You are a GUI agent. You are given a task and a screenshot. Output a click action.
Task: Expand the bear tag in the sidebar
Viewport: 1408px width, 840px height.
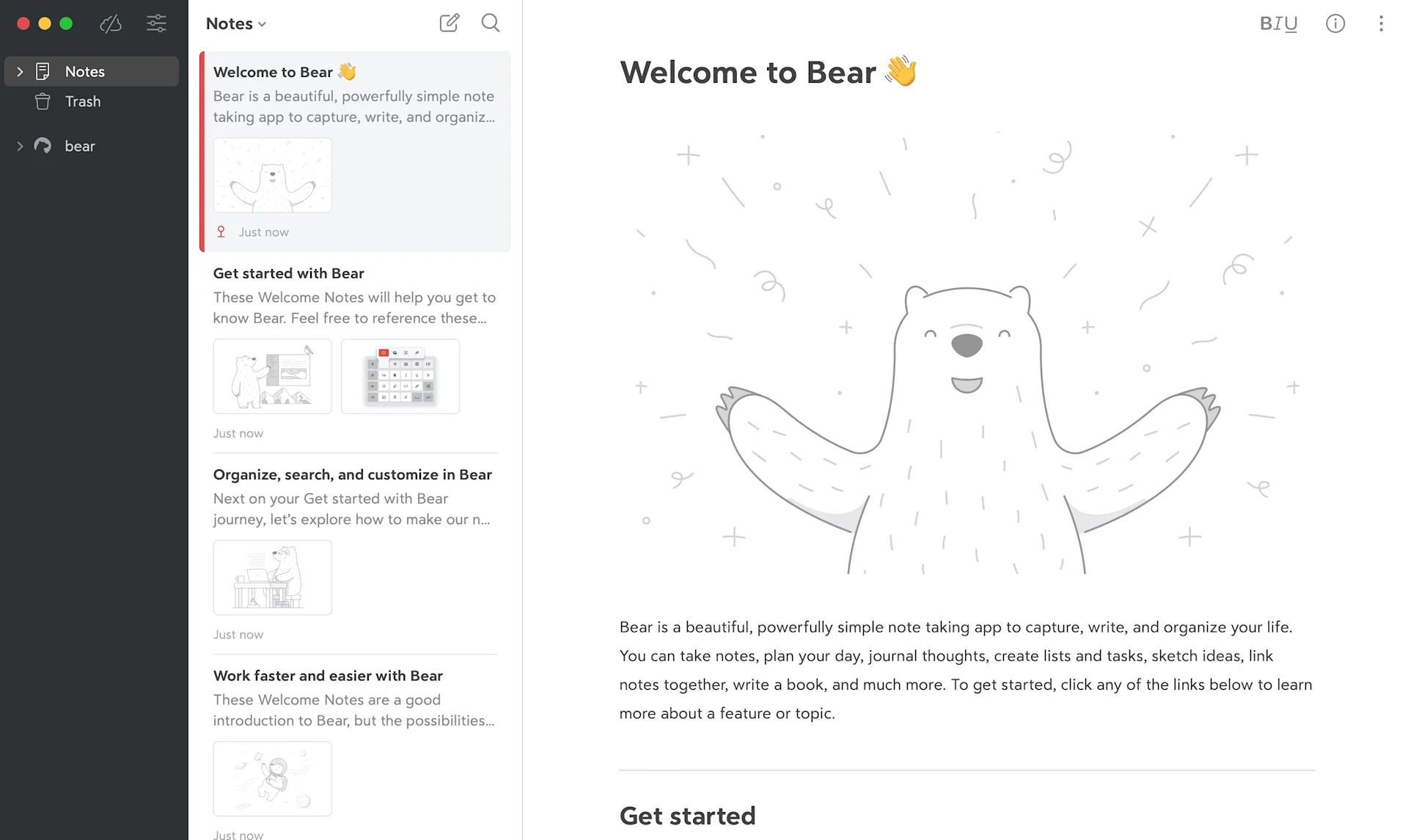[x=21, y=146]
